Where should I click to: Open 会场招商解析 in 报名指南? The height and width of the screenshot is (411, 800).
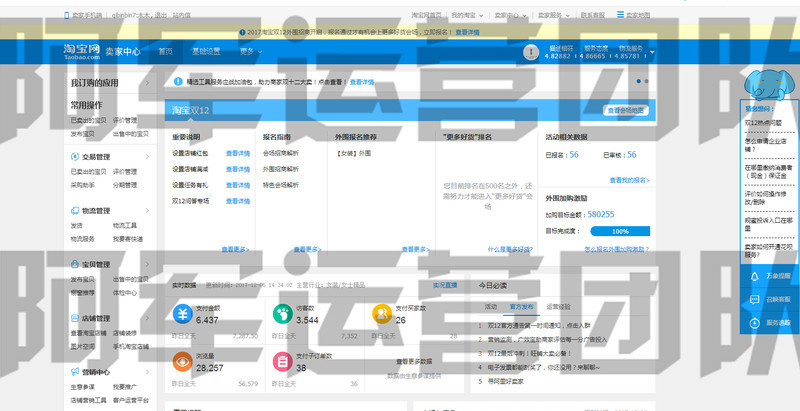click(x=281, y=153)
